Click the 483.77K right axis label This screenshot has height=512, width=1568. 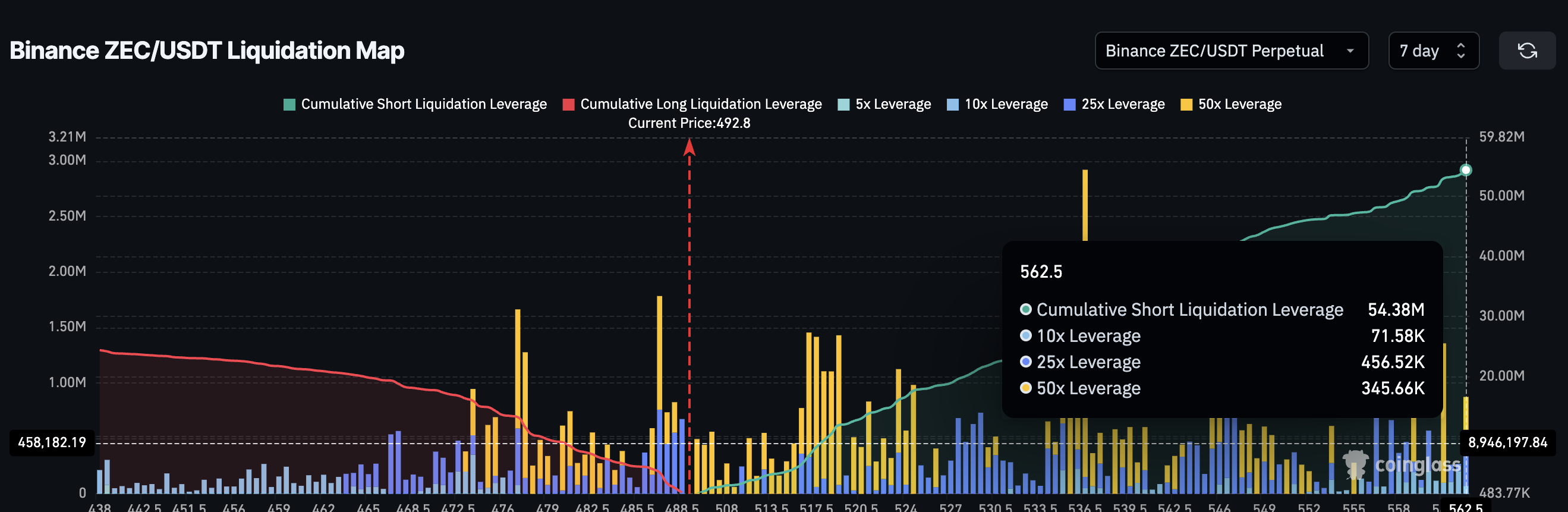pos(1503,493)
